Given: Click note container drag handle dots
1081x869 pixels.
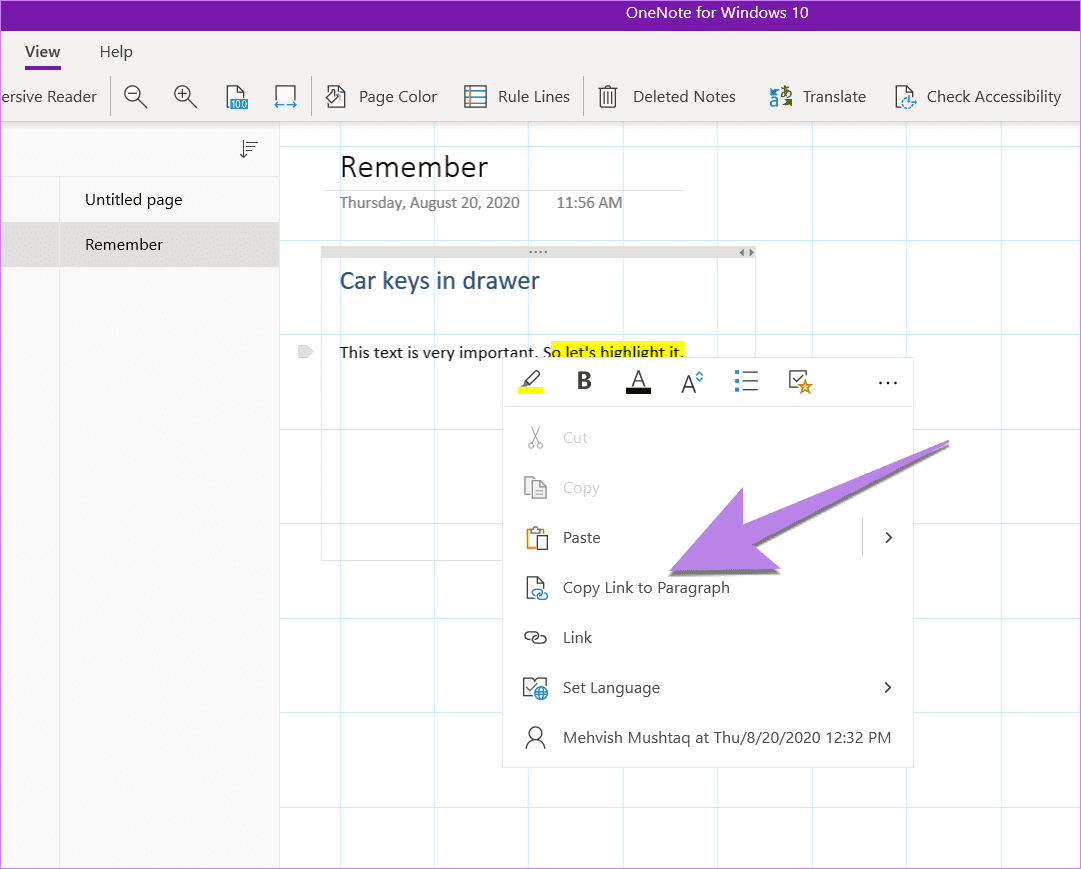Looking at the screenshot, I should [x=538, y=252].
